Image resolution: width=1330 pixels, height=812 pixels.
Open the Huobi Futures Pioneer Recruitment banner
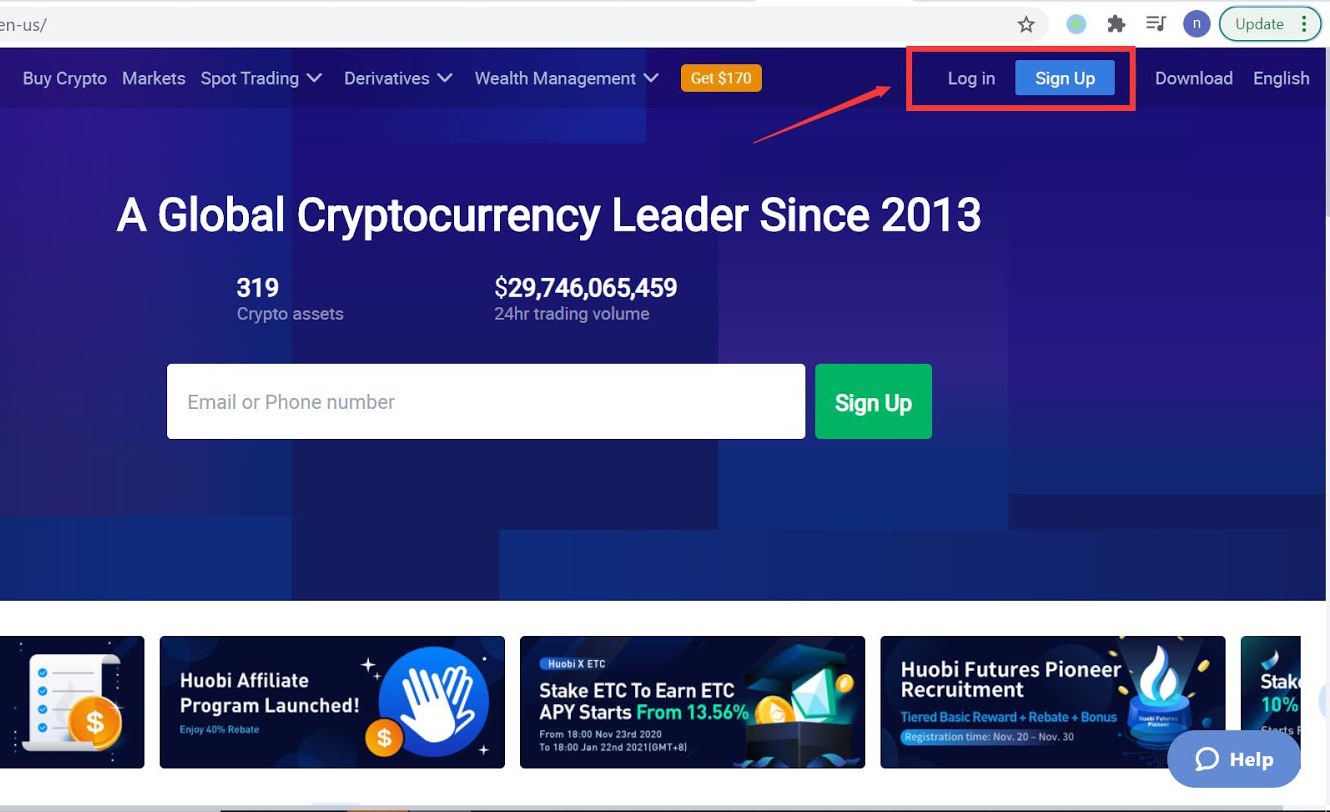pyautogui.click(x=1052, y=702)
